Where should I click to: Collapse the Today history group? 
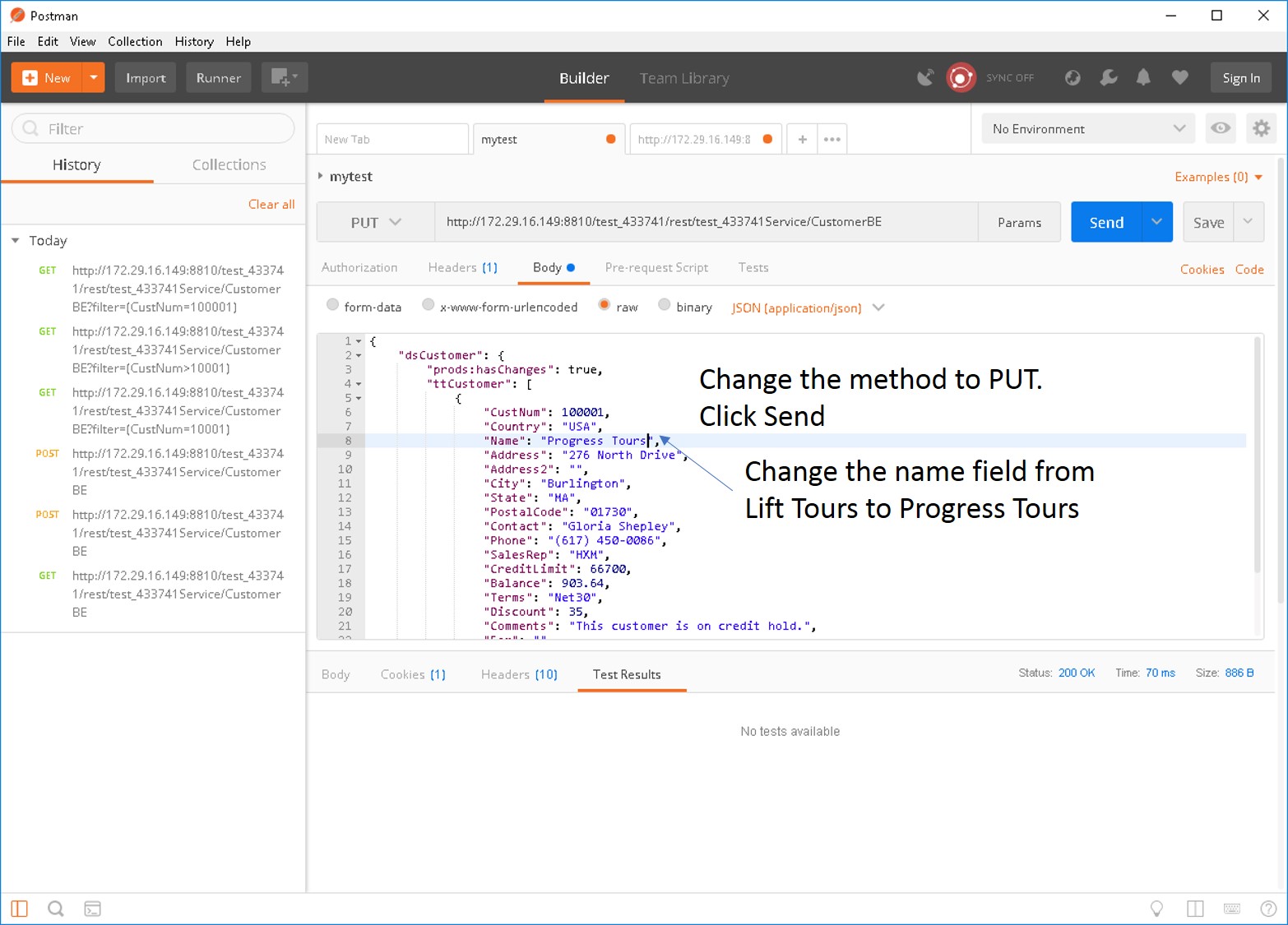16,241
